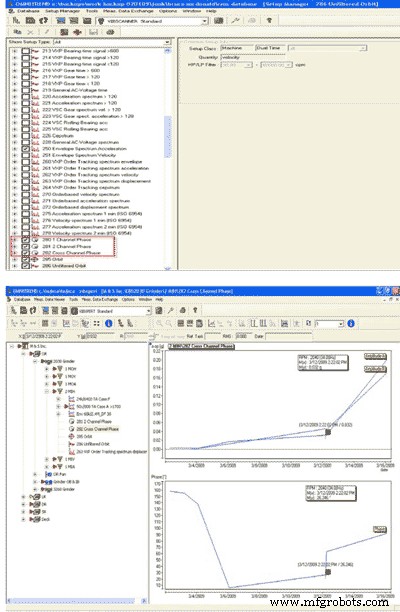The height and width of the screenshot is (612, 400).
Task: Click the help question-mark icon in top toolbar
Action: (x=269, y=20)
